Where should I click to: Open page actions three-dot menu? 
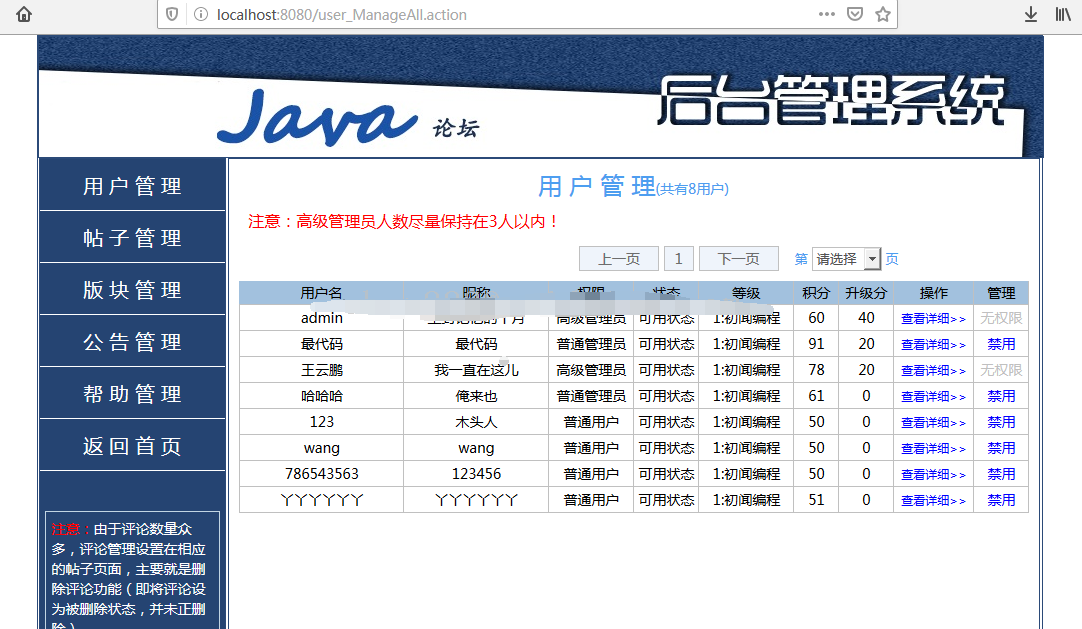click(x=827, y=14)
